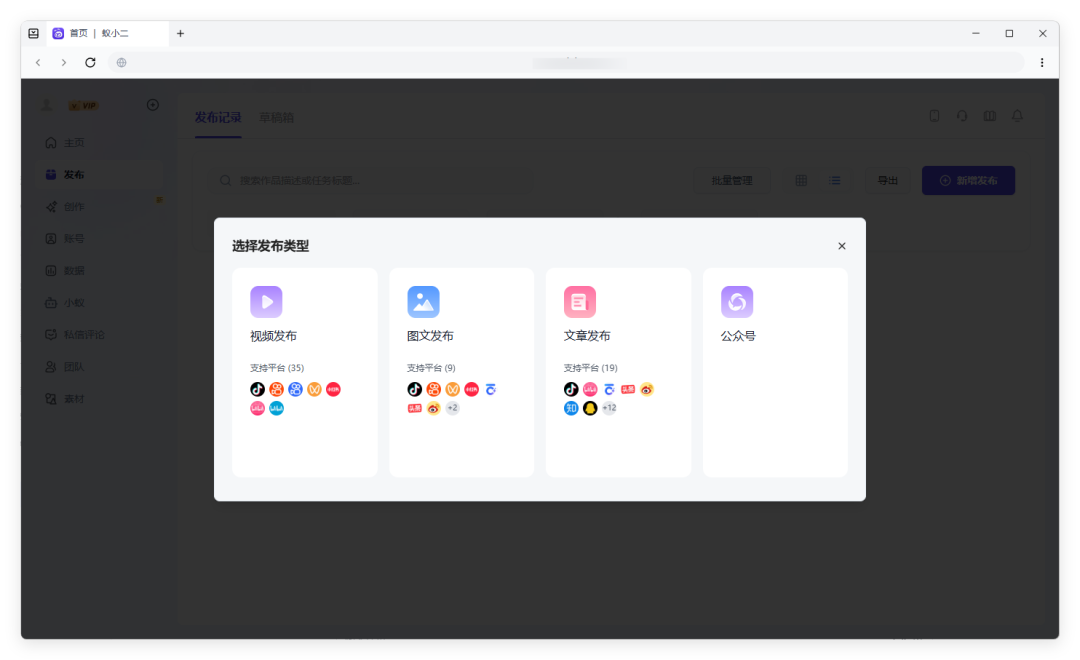Click the browser address bar

click(565, 63)
